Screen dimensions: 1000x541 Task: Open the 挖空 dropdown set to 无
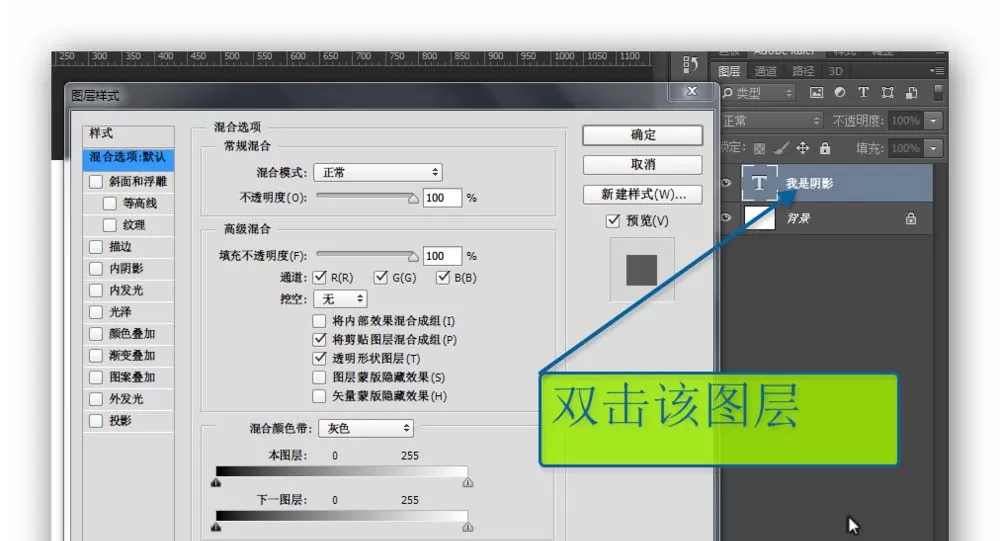point(340,299)
